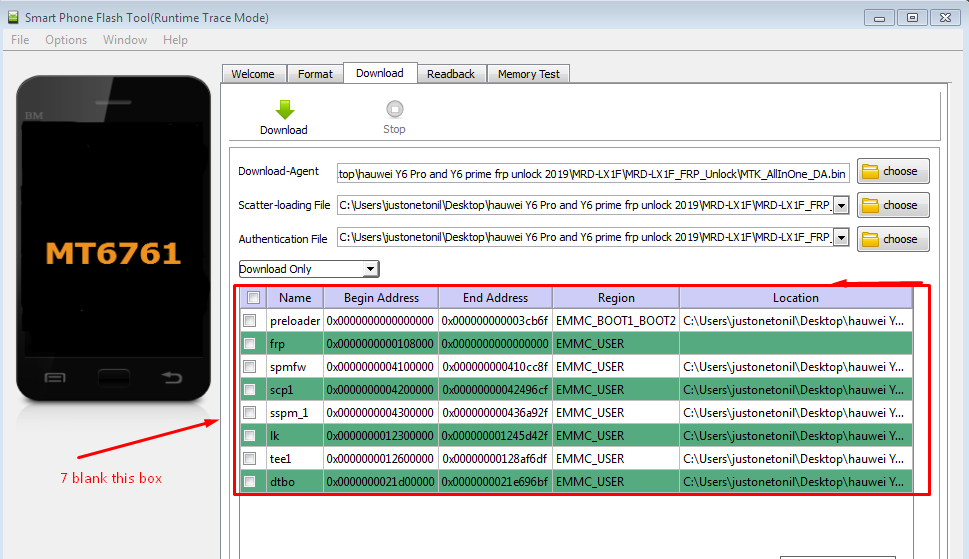Open the Options menu
The width and height of the screenshot is (969, 559).
pyautogui.click(x=66, y=40)
